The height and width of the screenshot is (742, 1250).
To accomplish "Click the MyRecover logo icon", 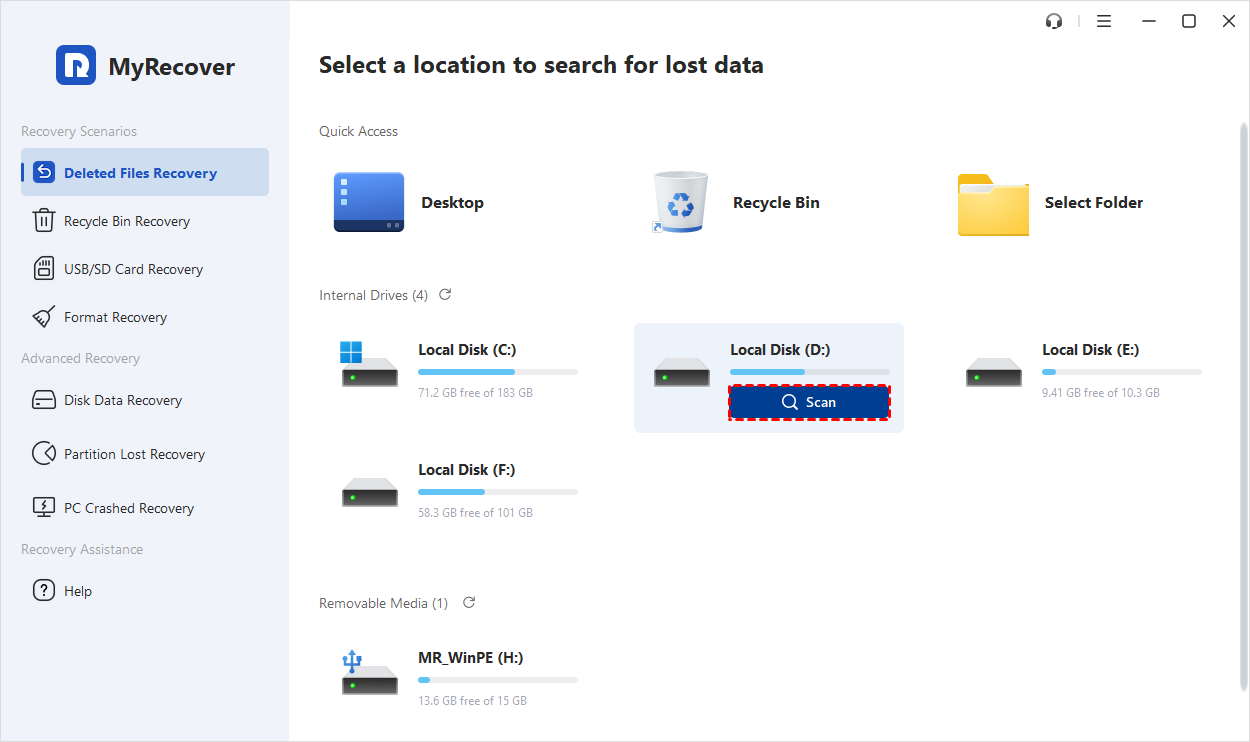I will tap(76, 66).
